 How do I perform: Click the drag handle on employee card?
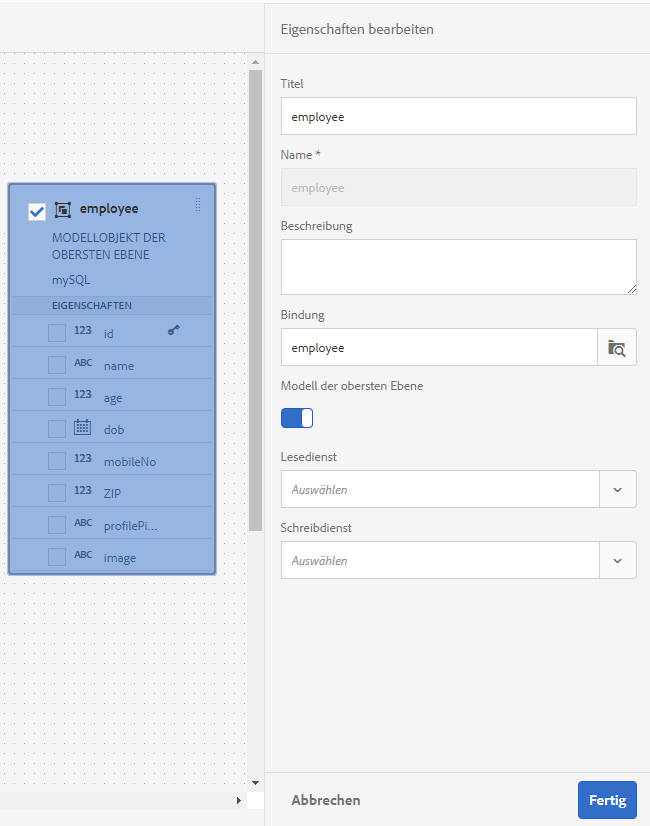point(198,205)
